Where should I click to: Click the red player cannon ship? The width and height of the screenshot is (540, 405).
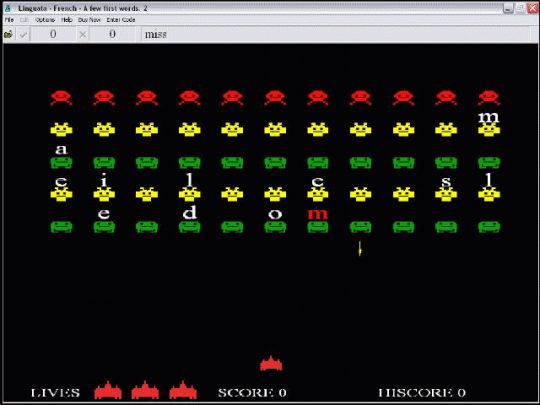point(271,363)
